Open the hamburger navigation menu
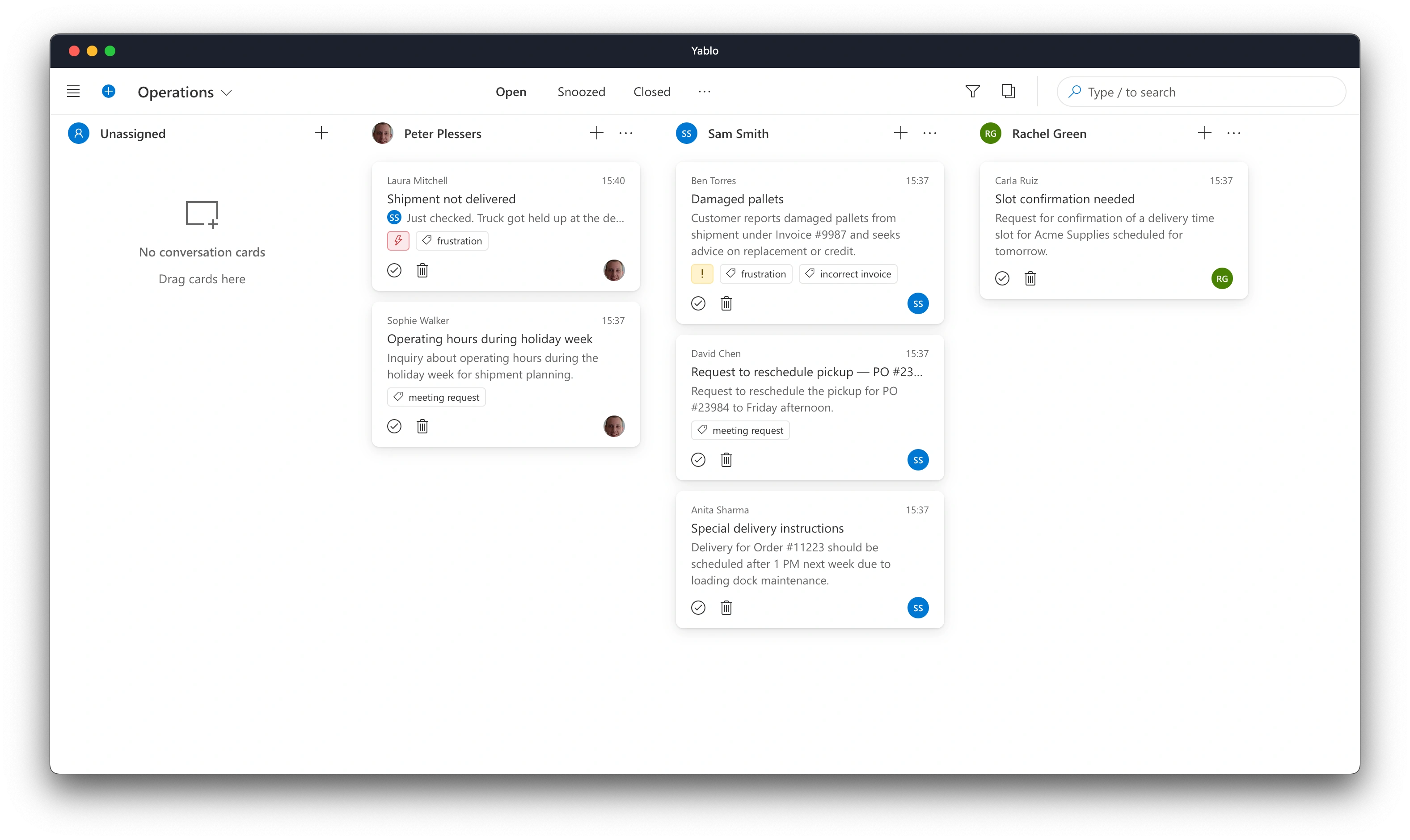The width and height of the screenshot is (1410, 840). (73, 91)
